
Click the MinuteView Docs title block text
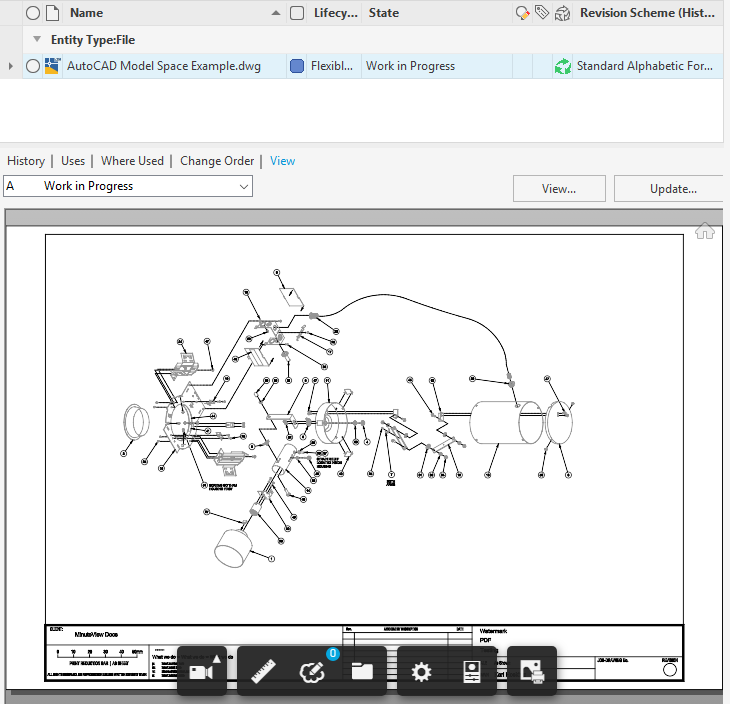pos(96,635)
